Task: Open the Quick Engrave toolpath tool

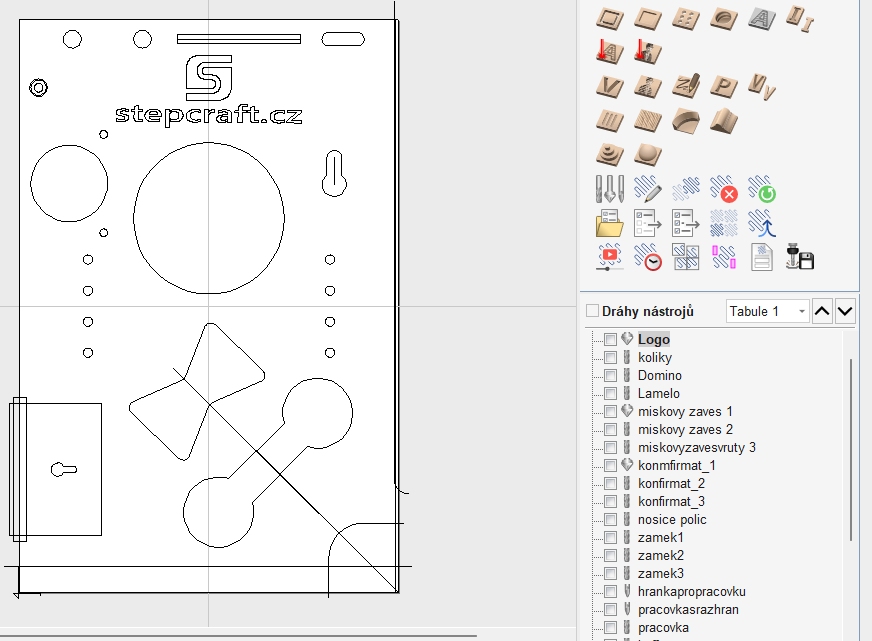Action: pos(762,19)
